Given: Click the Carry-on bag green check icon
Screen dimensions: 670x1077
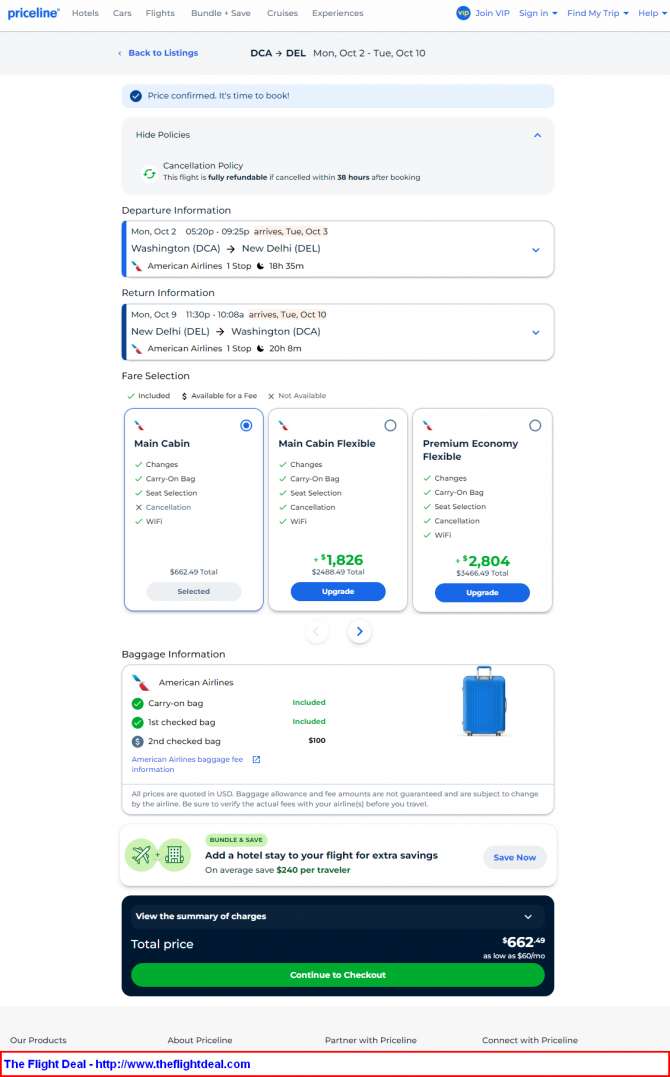Looking at the screenshot, I should 137,703.
